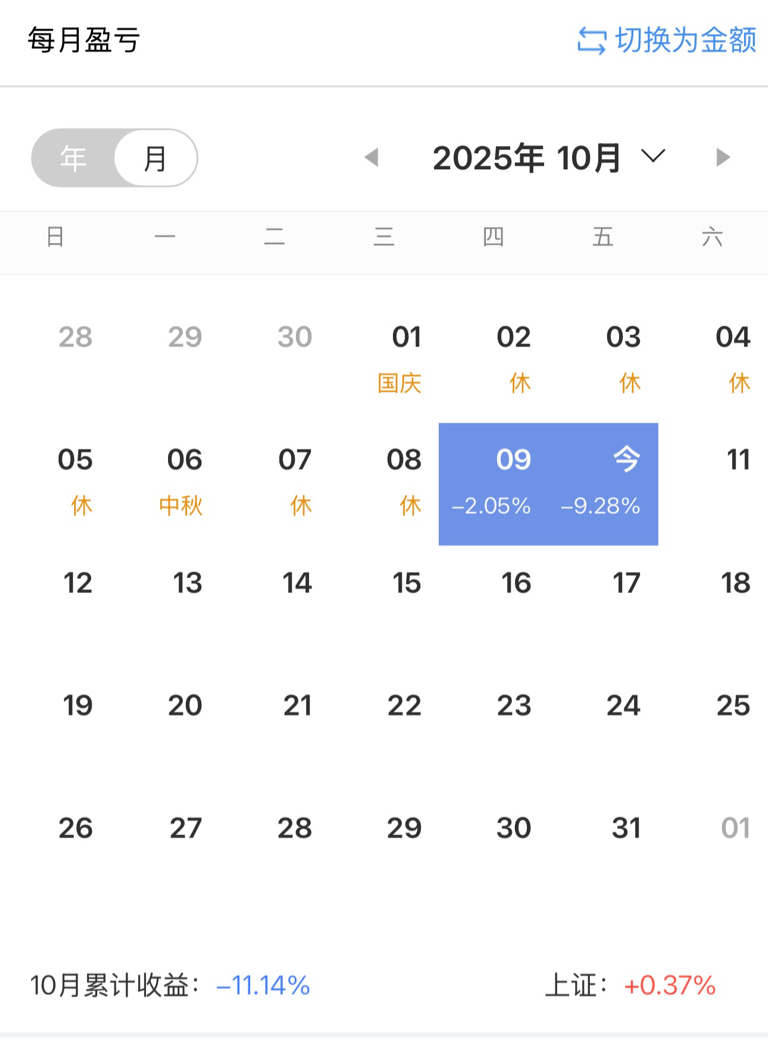Tap the 10月累计收益 -11.14% value
This screenshot has width=768, height=1038.
(263, 986)
